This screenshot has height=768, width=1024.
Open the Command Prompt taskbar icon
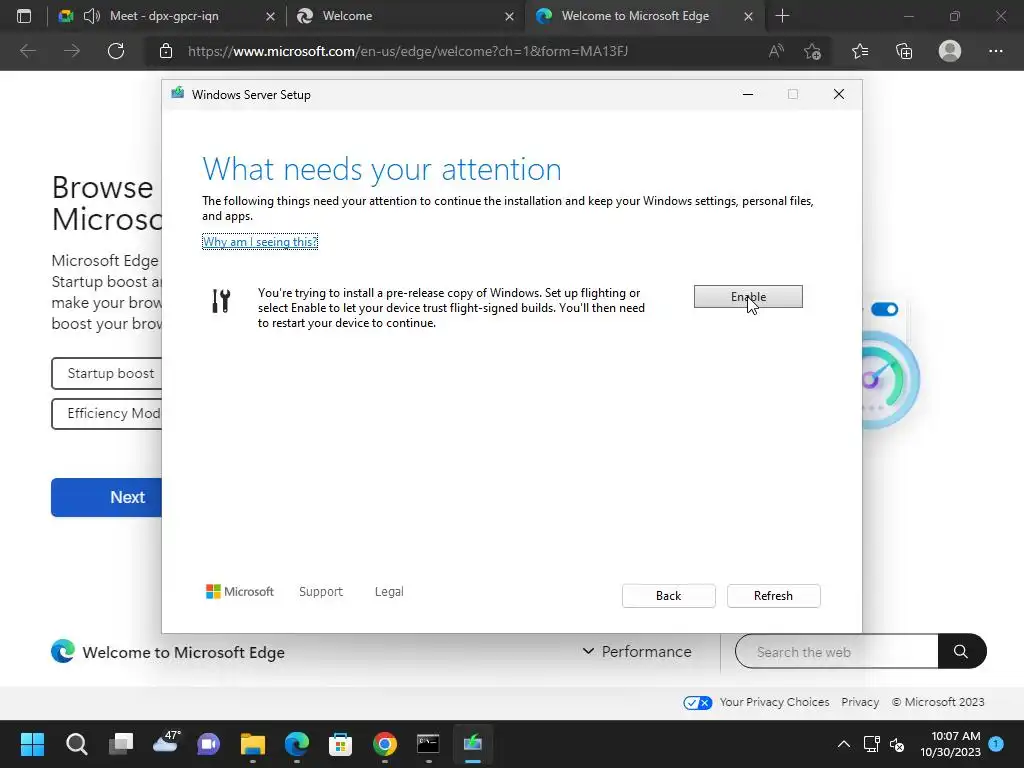(x=428, y=744)
